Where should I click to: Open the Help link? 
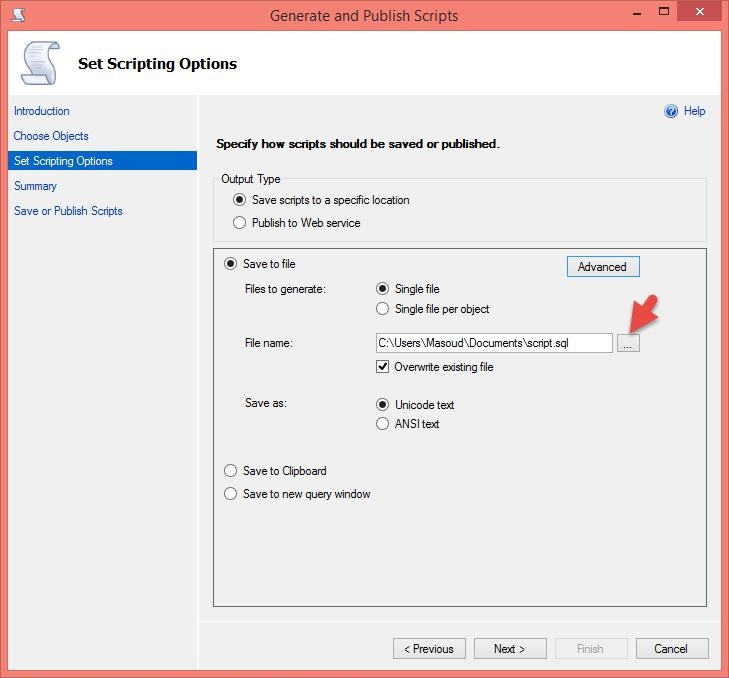(694, 111)
